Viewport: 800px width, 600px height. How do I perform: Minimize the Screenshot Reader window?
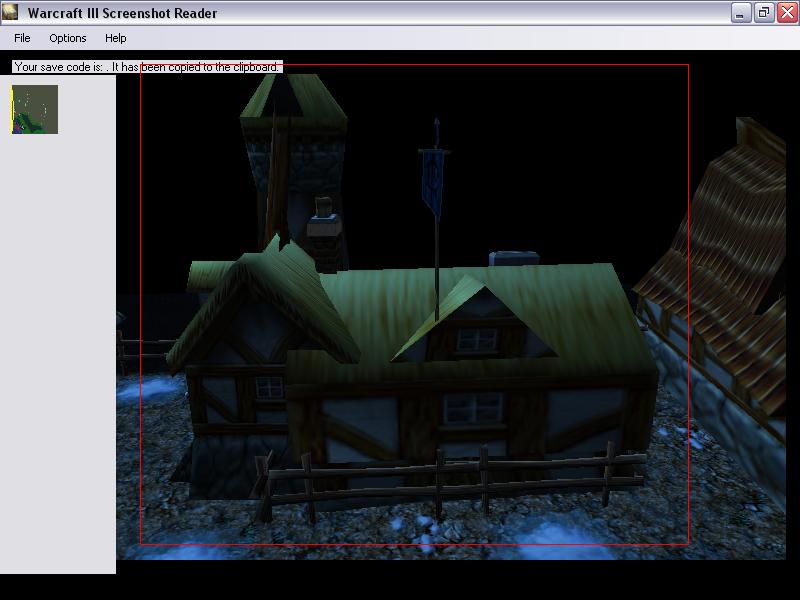tap(740, 13)
